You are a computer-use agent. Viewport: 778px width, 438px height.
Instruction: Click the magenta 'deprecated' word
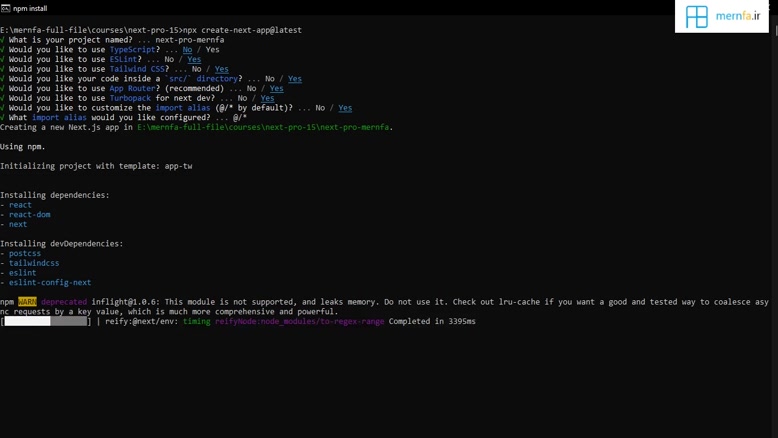(x=64, y=302)
